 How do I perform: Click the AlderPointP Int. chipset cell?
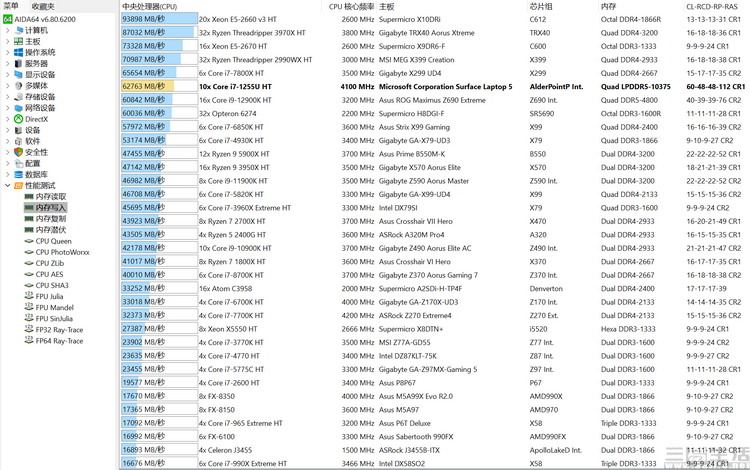point(556,87)
